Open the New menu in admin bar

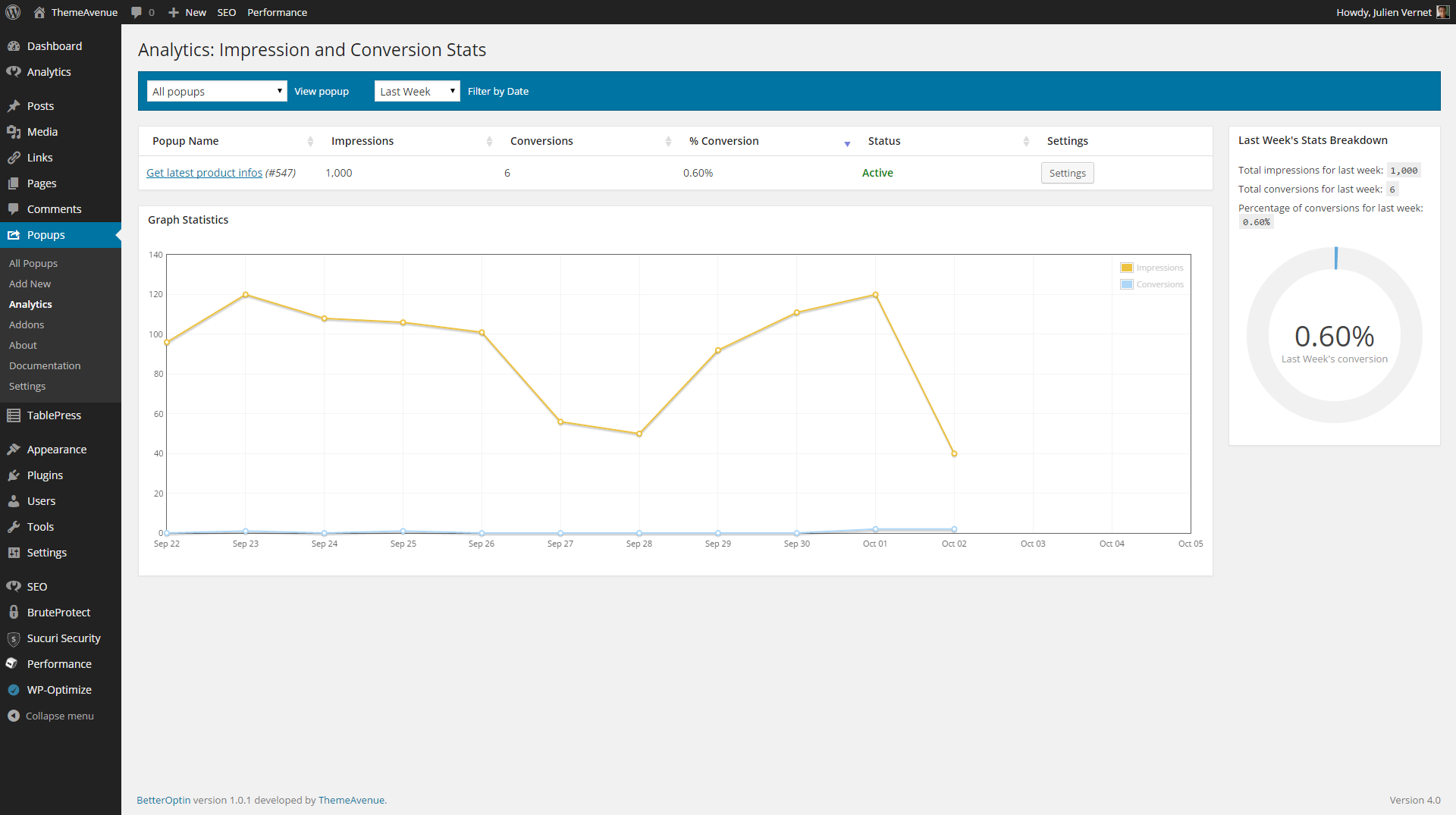187,12
